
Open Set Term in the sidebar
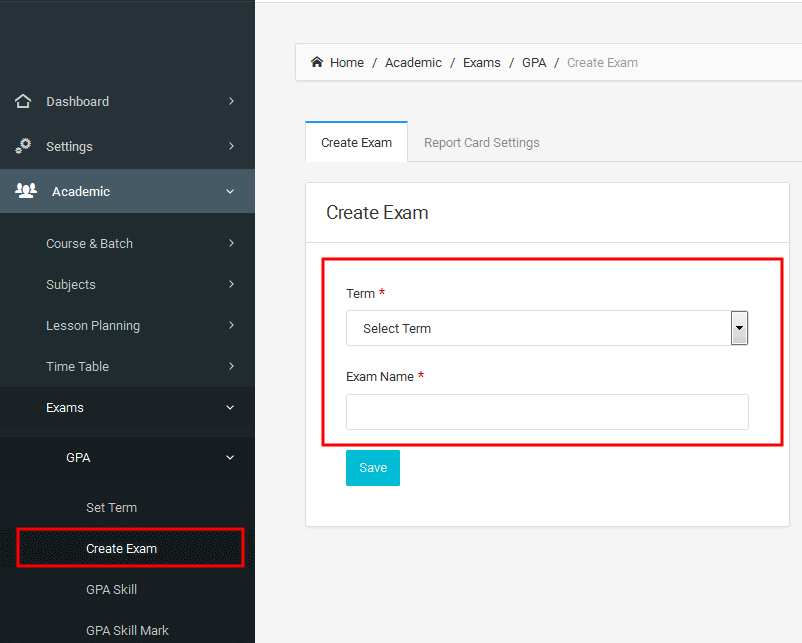pyautogui.click(x=112, y=507)
